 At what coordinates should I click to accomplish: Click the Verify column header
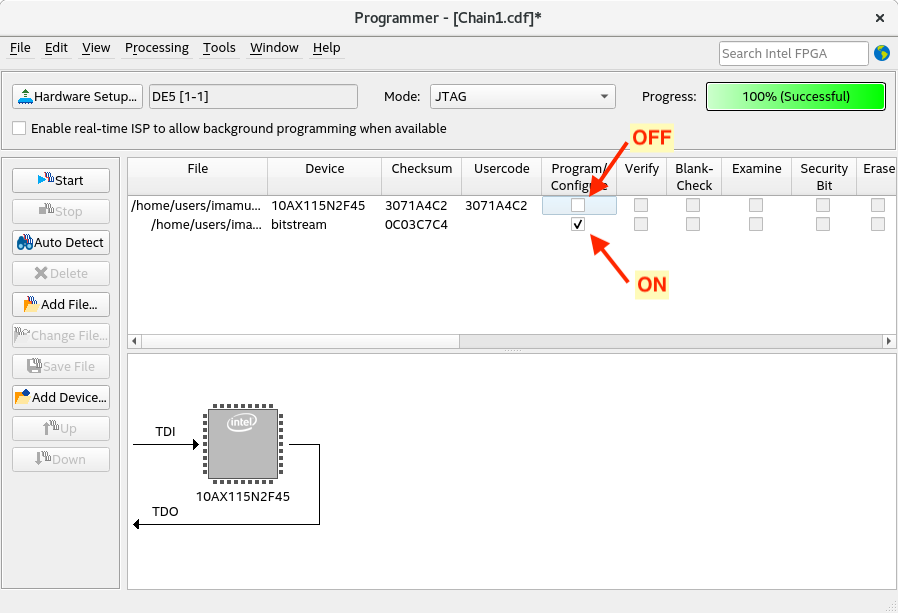641,176
